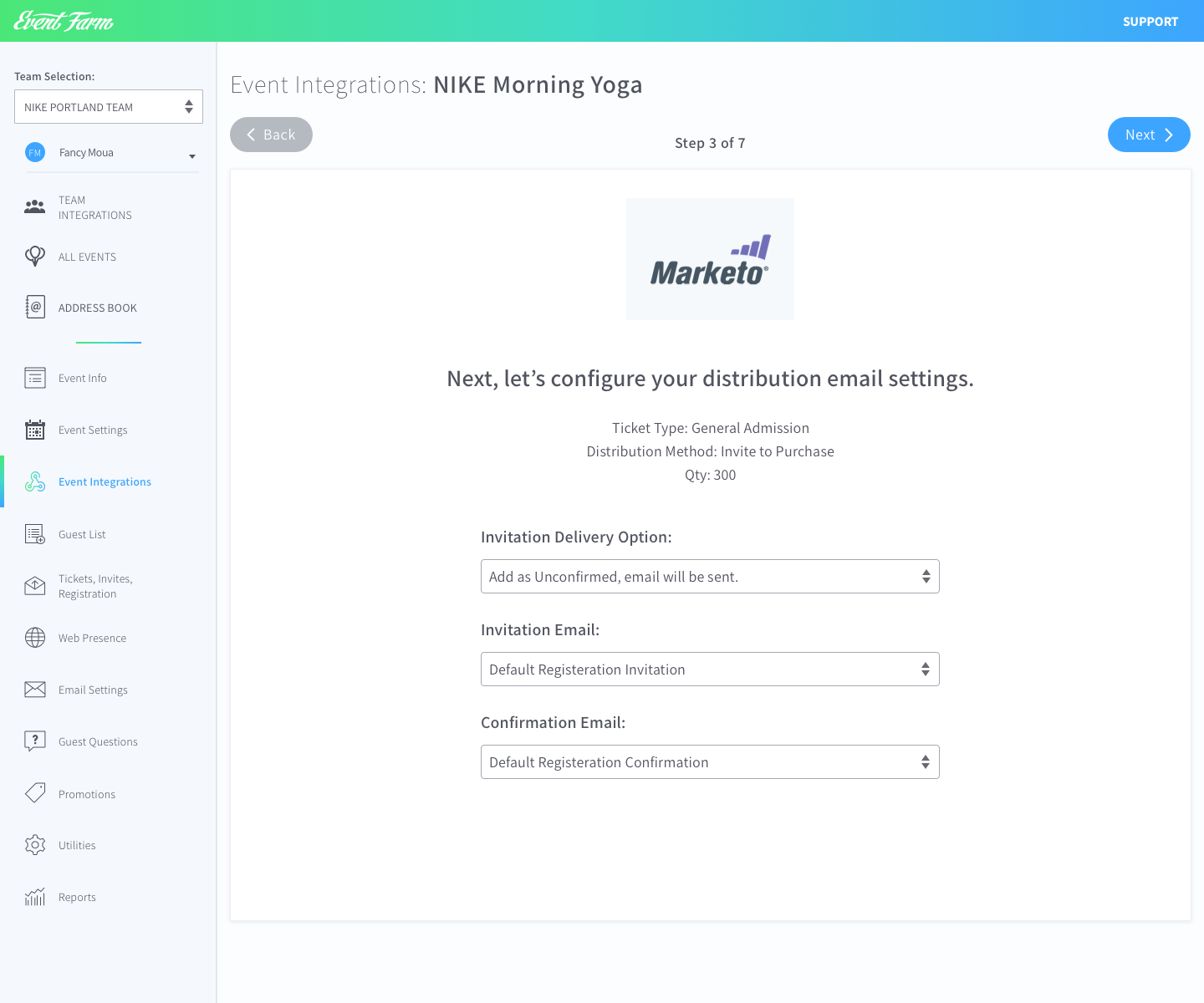
Task: Open Email Settings page
Action: point(93,690)
